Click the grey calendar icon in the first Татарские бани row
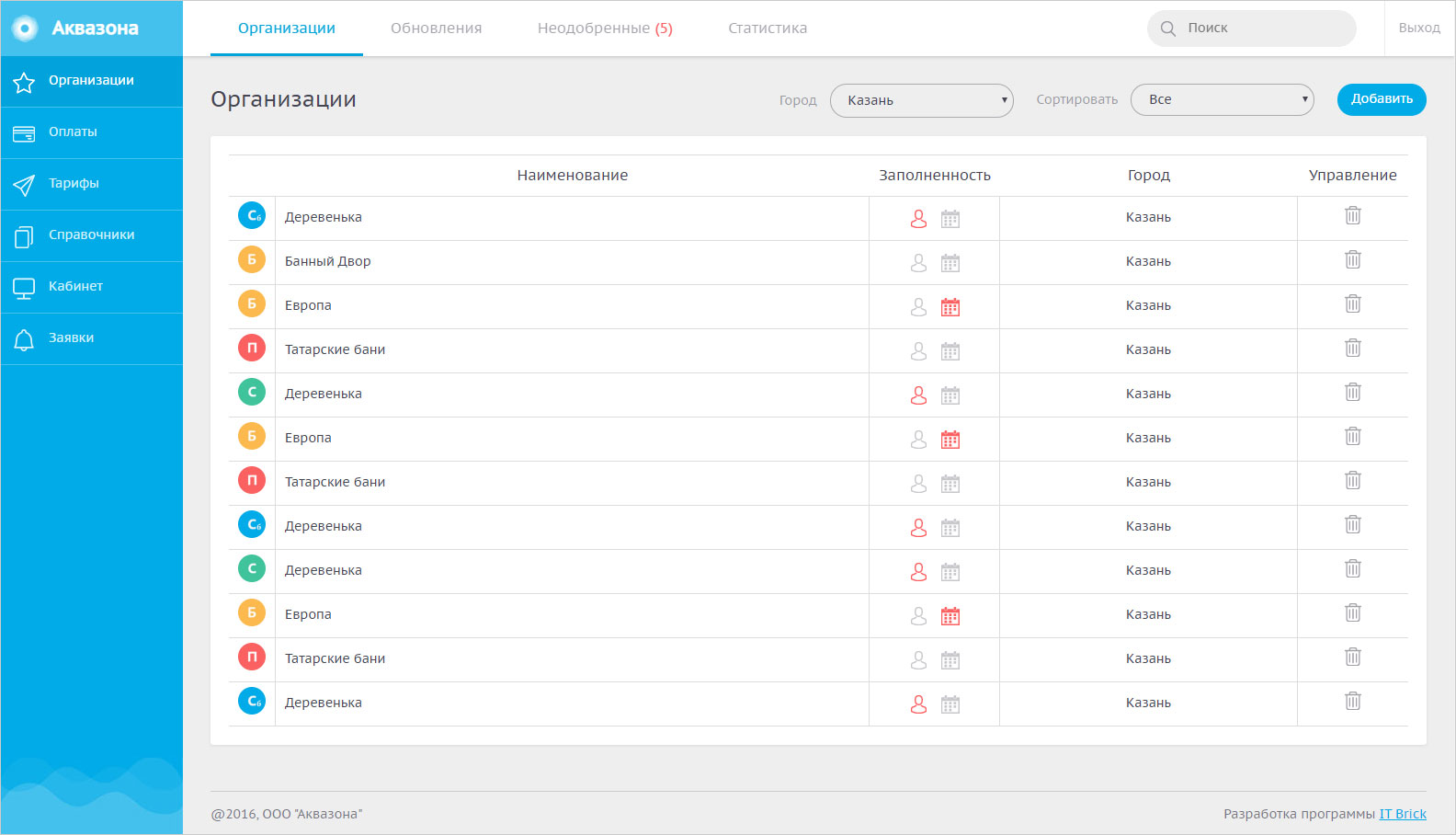1456x835 pixels. pyautogui.click(x=950, y=351)
